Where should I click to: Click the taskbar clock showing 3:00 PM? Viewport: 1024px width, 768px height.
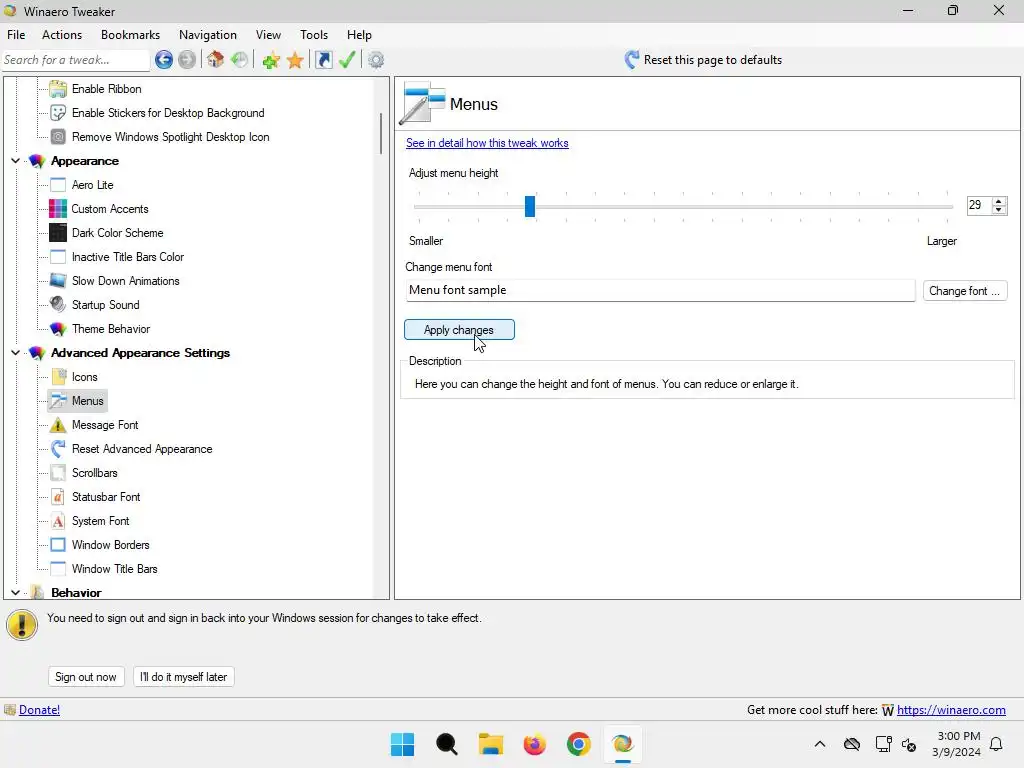(958, 744)
